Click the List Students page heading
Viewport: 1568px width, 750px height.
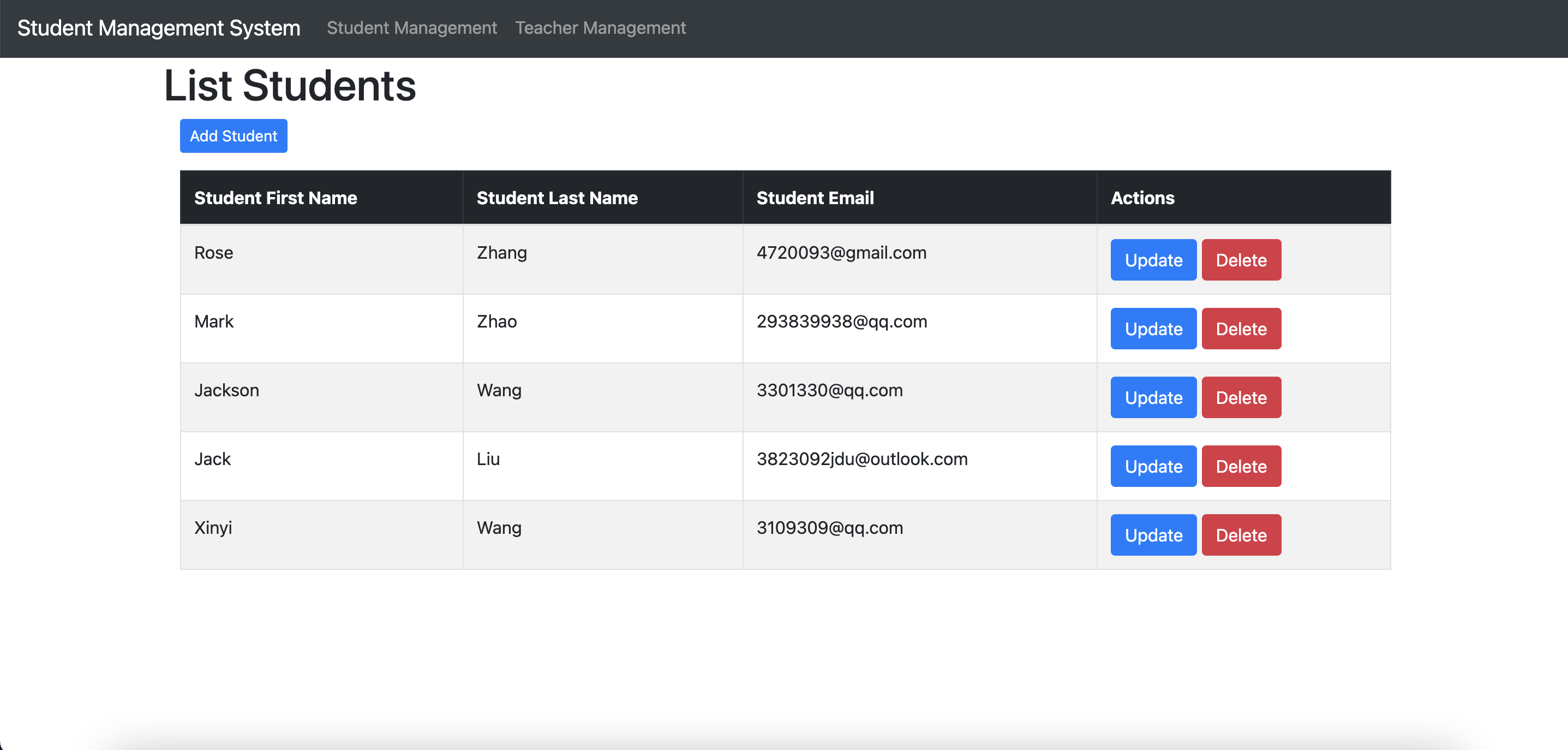tap(290, 85)
